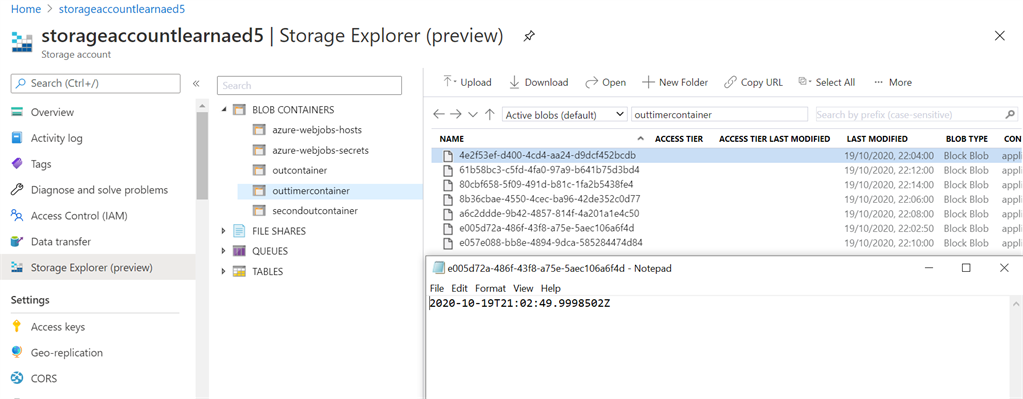The width and height of the screenshot is (1023, 399).
Task: Click the Notepad scrollbar up arrow
Action: pyautogui.click(x=1016, y=304)
